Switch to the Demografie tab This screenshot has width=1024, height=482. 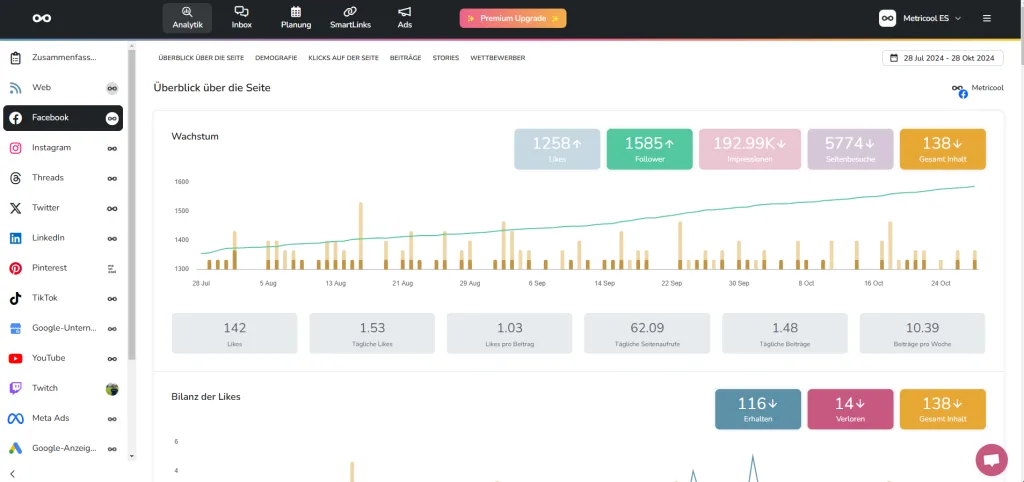pyautogui.click(x=276, y=58)
